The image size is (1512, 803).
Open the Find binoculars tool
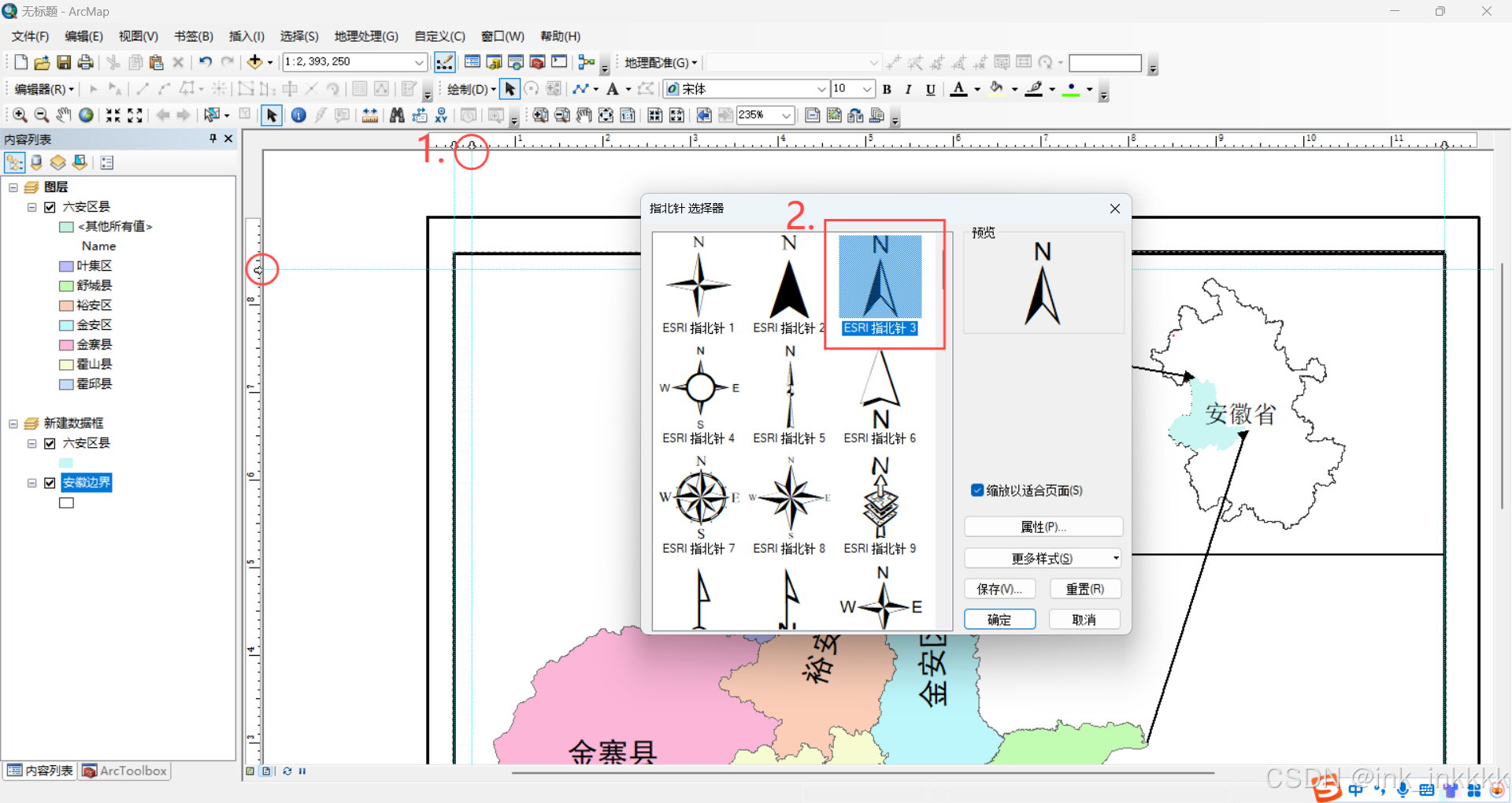pyautogui.click(x=397, y=116)
